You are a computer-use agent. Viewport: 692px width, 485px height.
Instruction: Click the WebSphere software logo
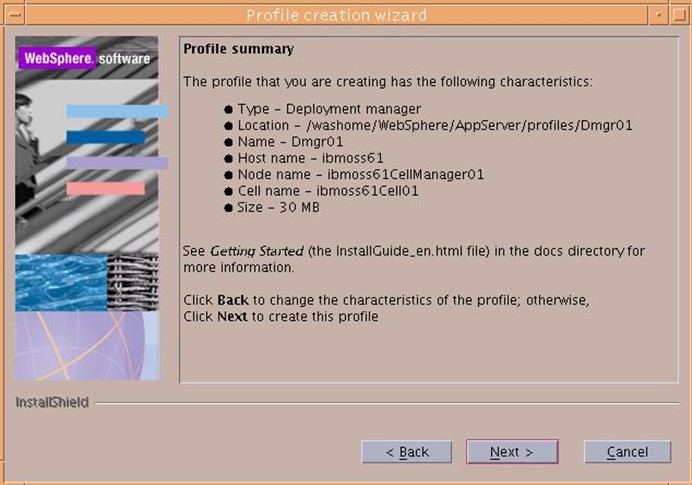(x=86, y=59)
